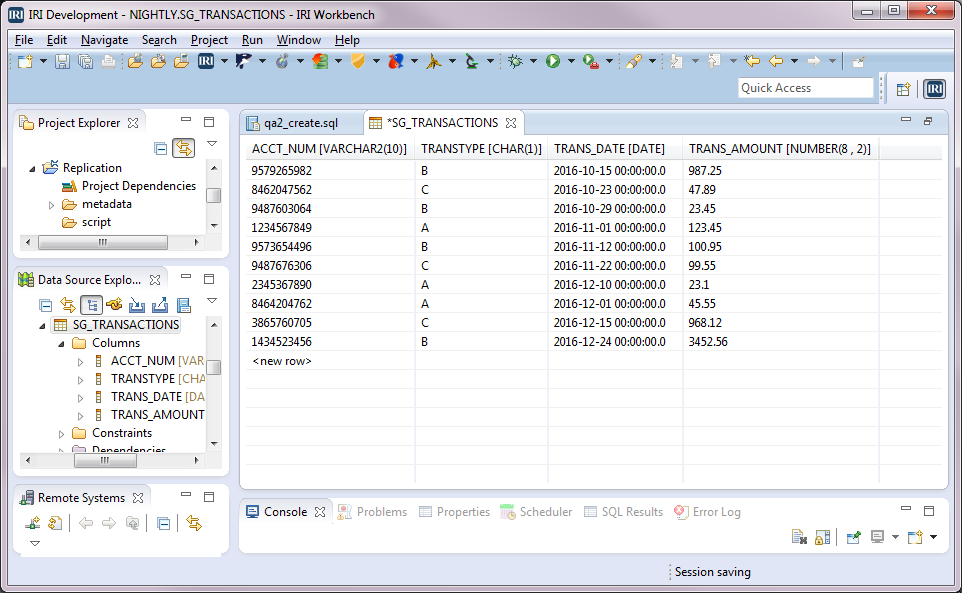Collapse all in Project Explorer toolbar

pos(161,148)
